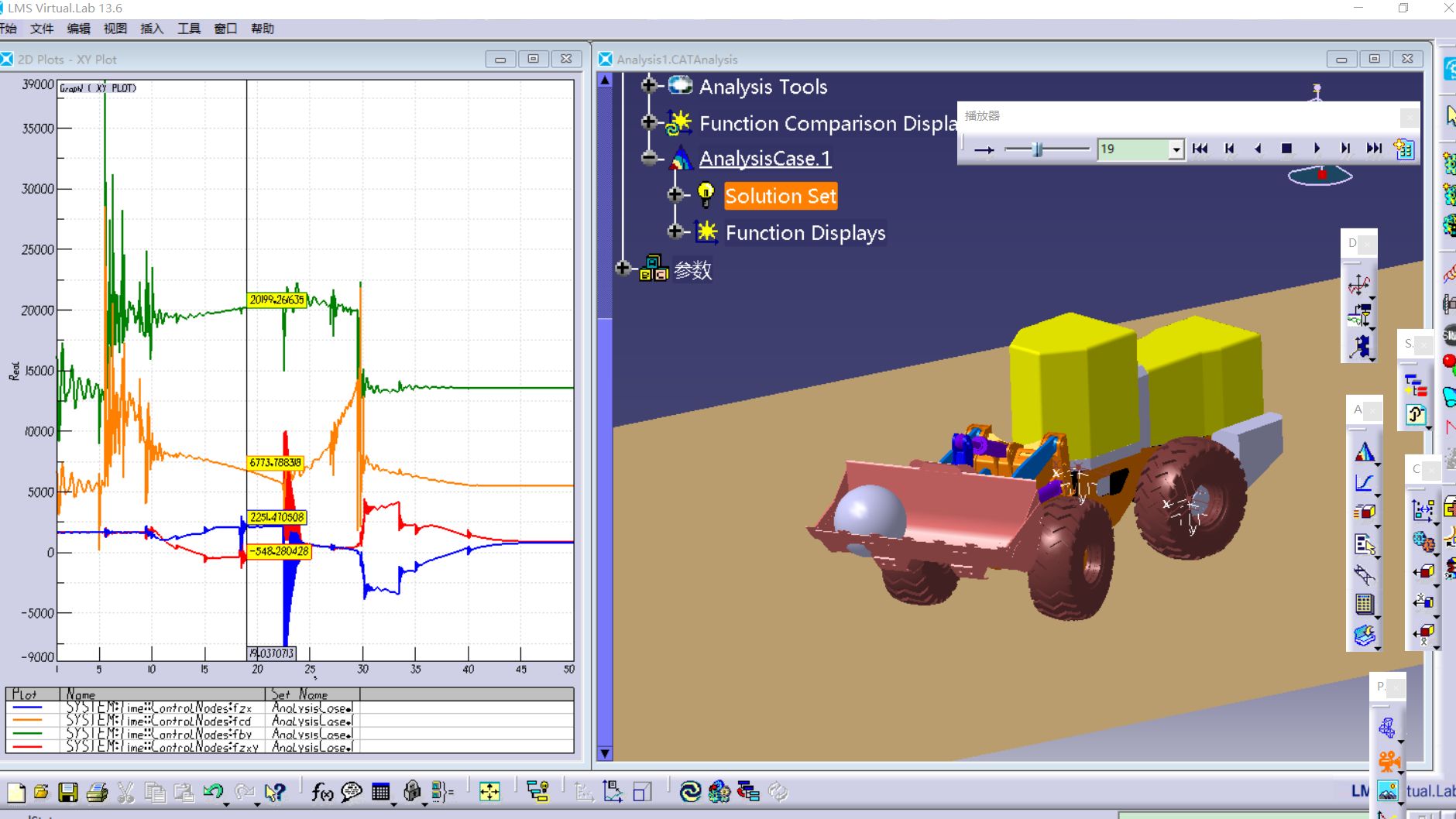Viewport: 1456px width, 819px height.
Task: Open the 工具 menu in the menu bar
Action: click(x=189, y=29)
